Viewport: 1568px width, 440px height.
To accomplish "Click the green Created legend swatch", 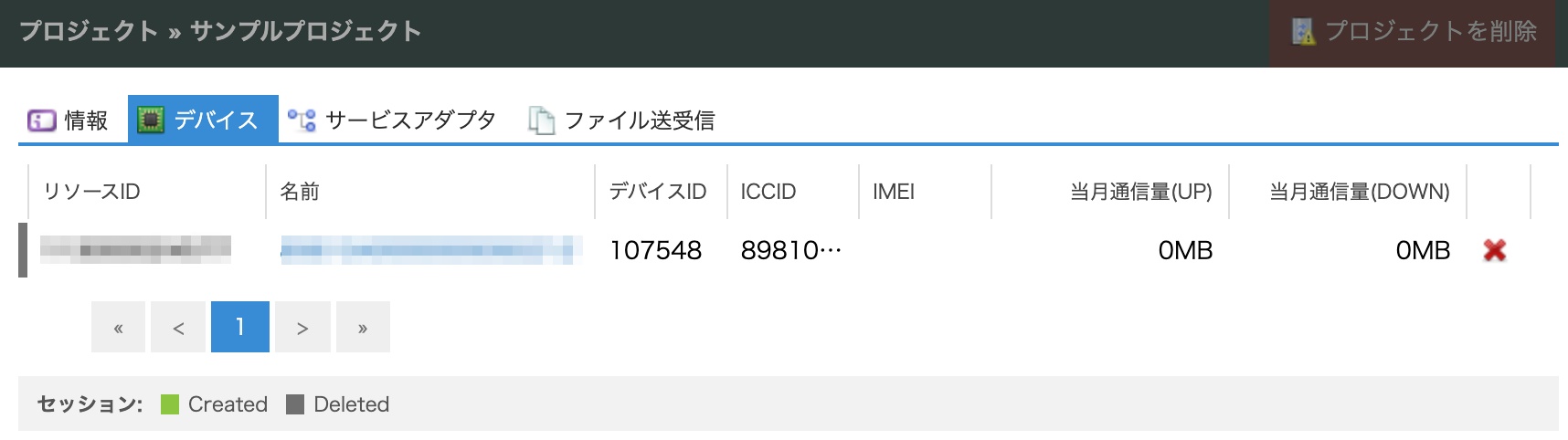I will pos(169,404).
